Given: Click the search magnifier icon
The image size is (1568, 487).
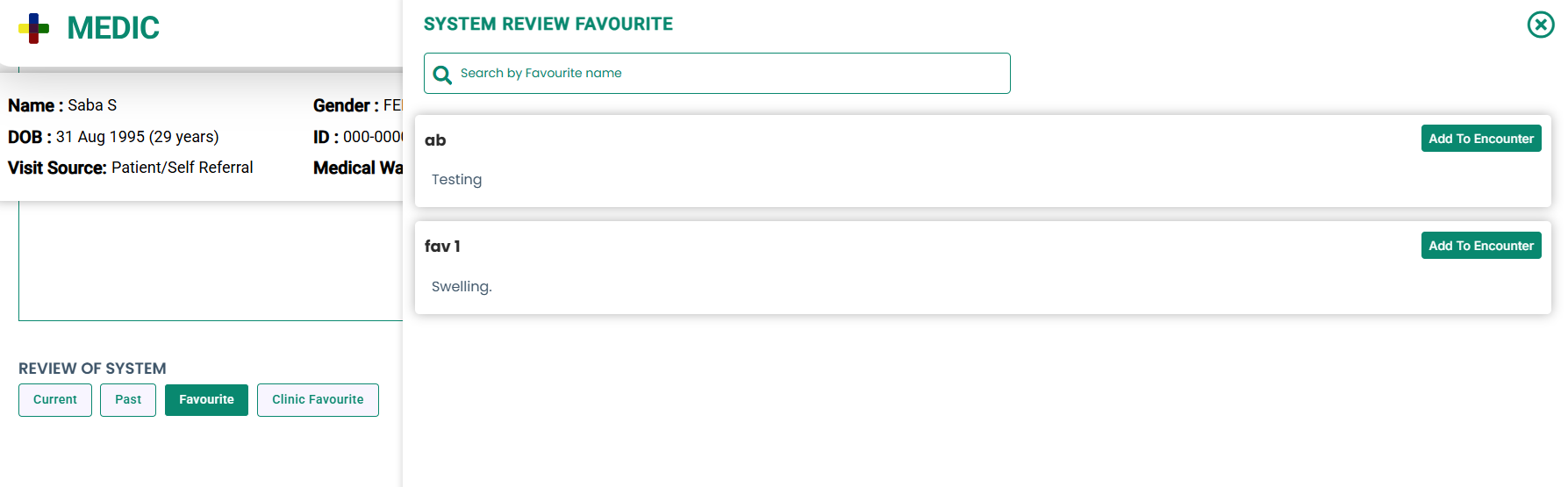Looking at the screenshot, I should click(443, 75).
